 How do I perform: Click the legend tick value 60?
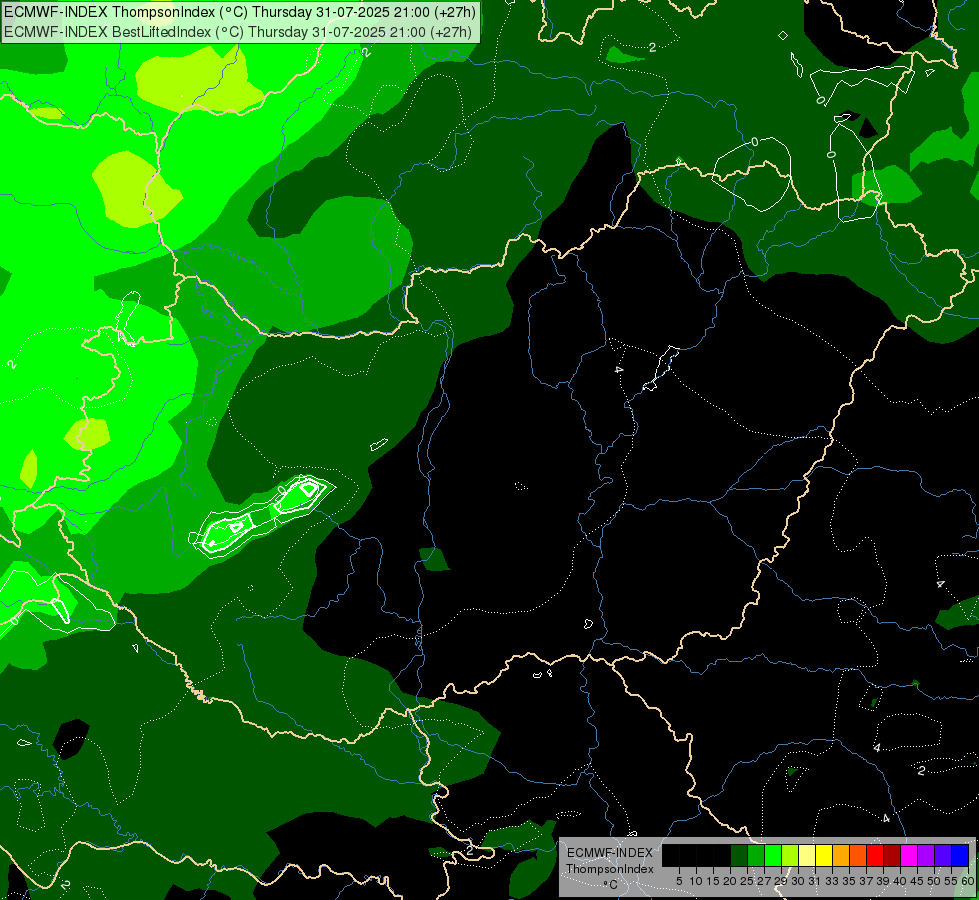pyautogui.click(x=968, y=881)
